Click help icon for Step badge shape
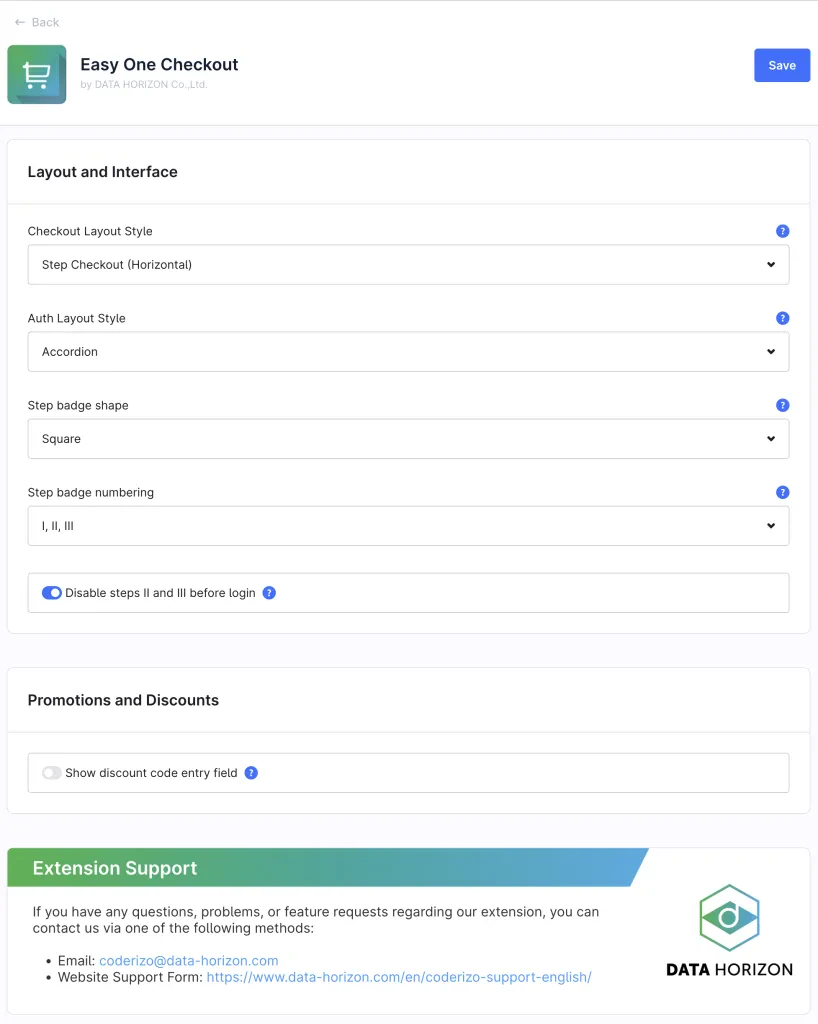Screen dimensions: 818x1024 coord(782,405)
